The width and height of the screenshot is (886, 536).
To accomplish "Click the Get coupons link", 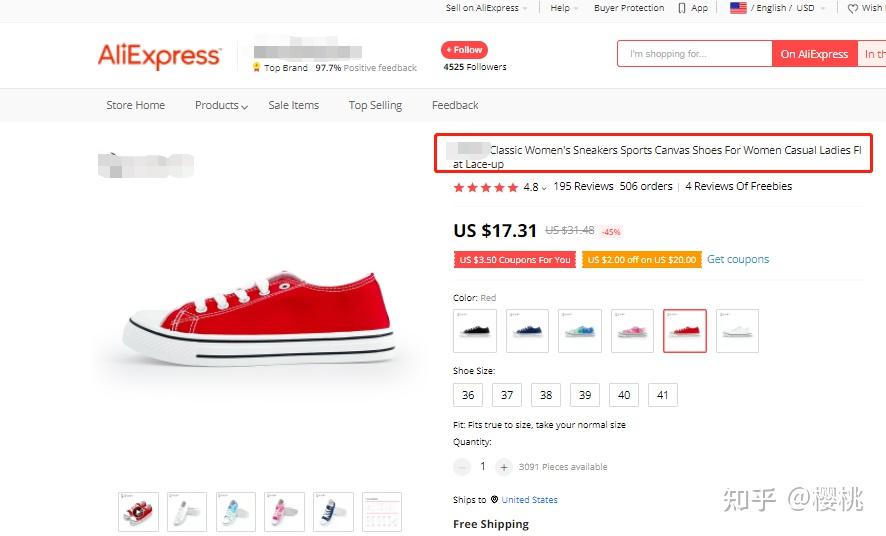I will click(x=738, y=259).
